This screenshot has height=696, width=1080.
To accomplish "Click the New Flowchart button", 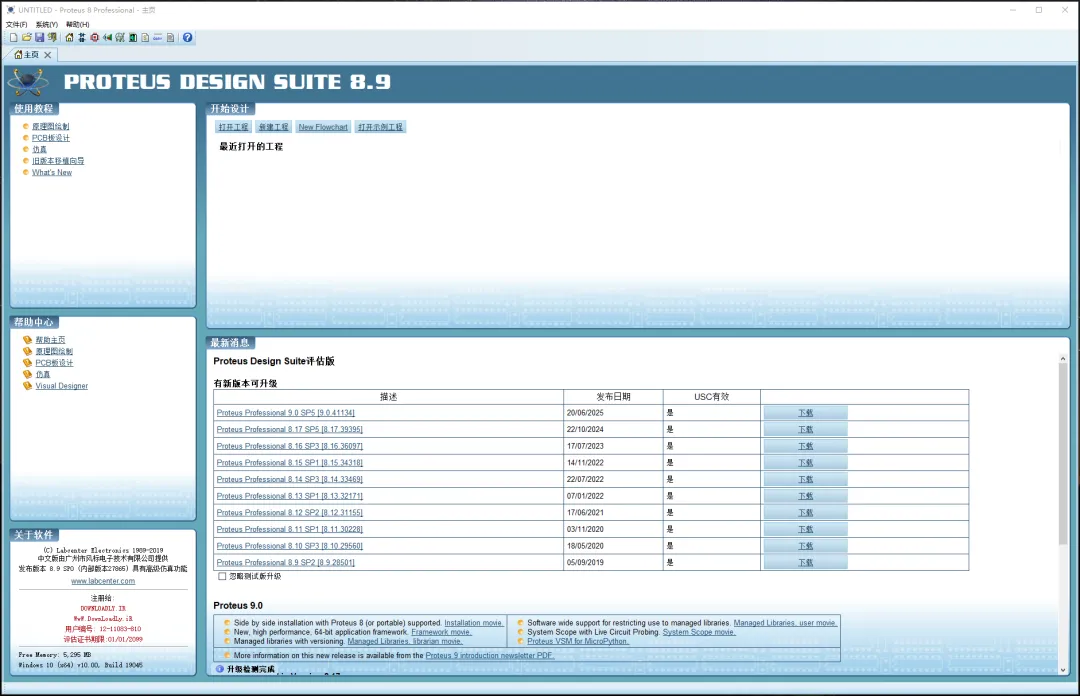I will pos(323,127).
